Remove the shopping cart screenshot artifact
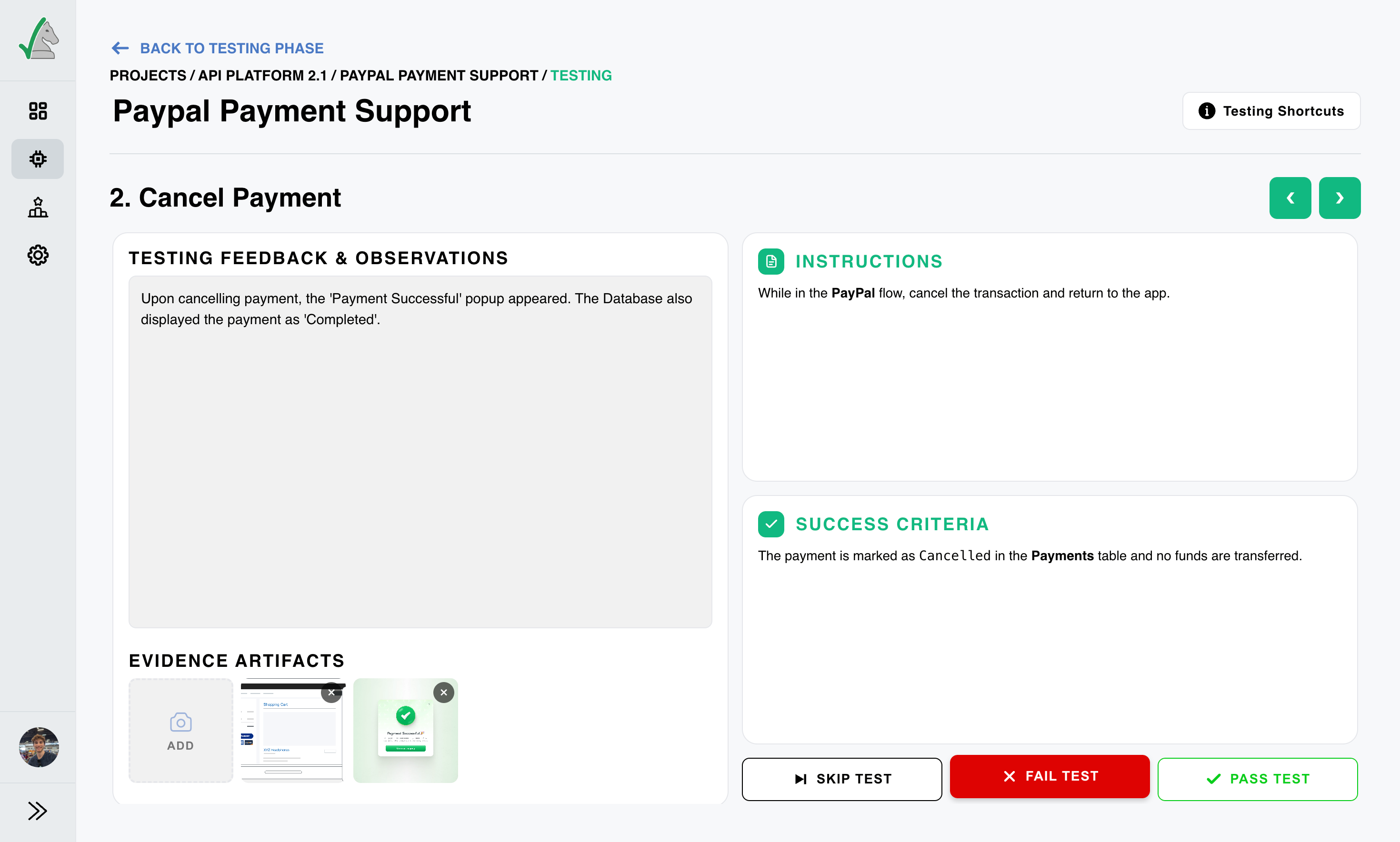 (x=331, y=693)
